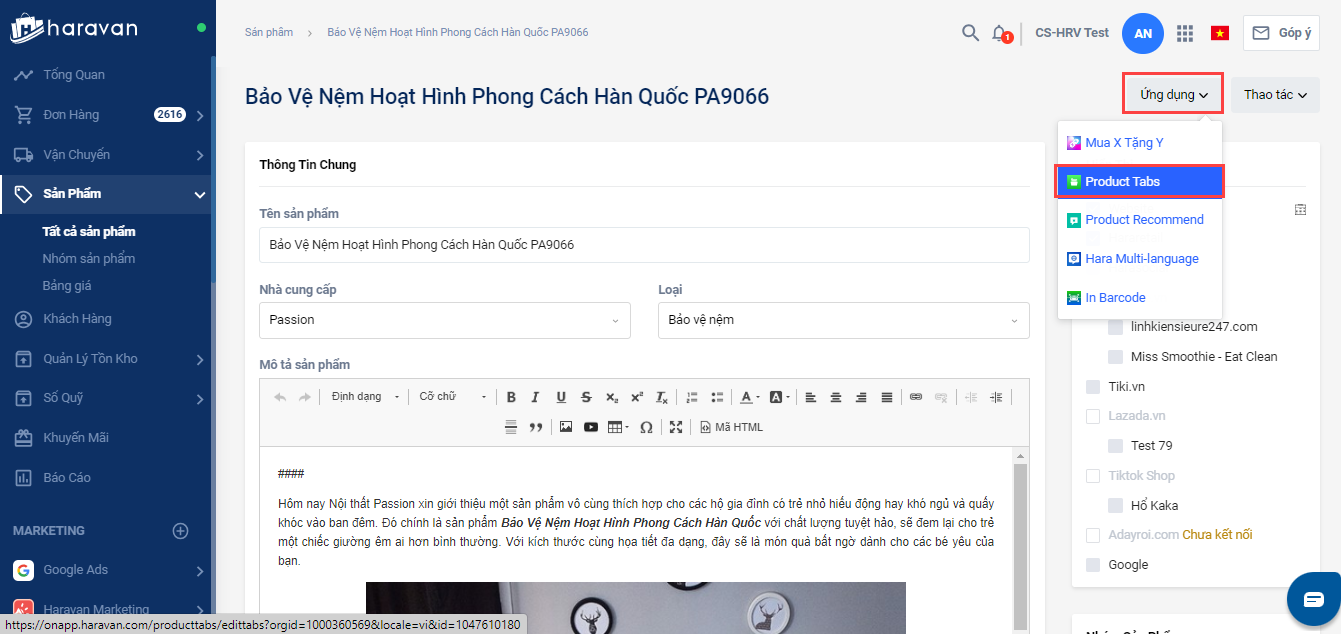Open the Ứng dụng dropdown

coord(1173,95)
